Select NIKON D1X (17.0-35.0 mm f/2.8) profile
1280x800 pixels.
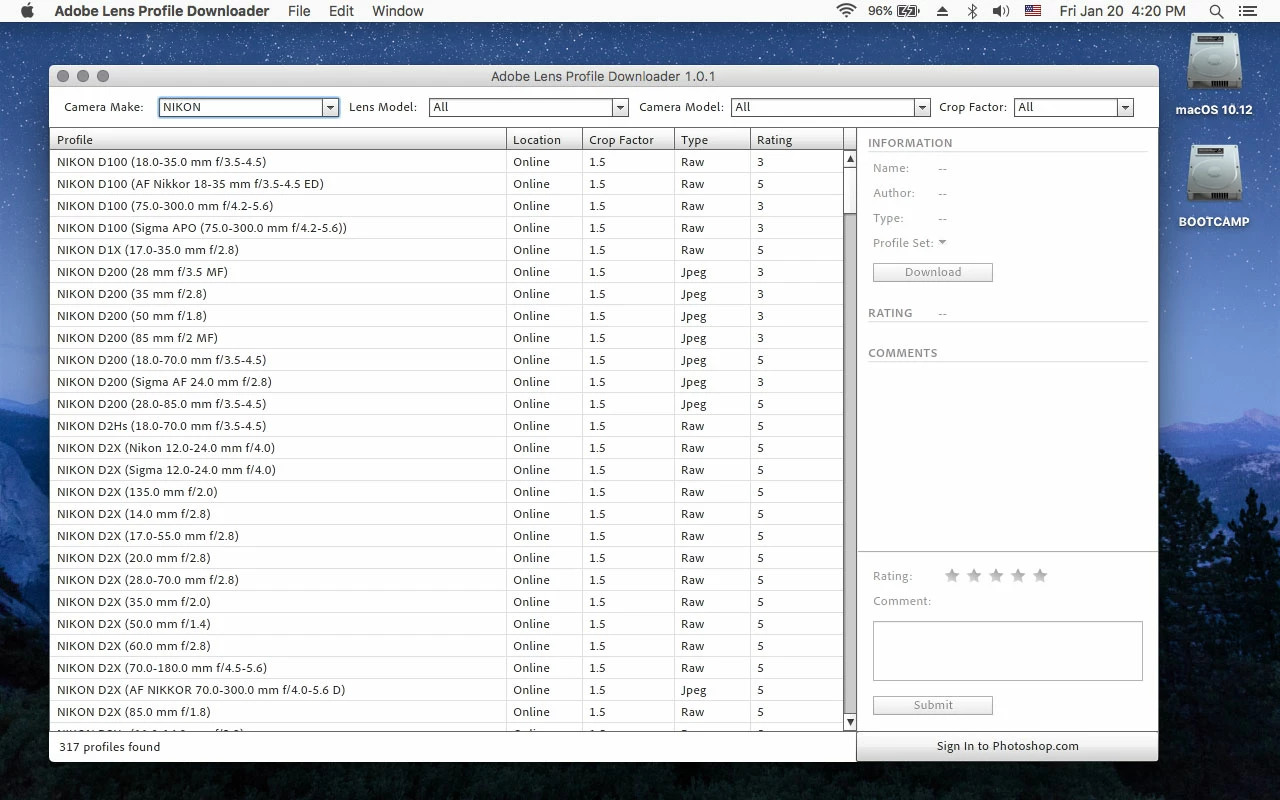coord(446,250)
